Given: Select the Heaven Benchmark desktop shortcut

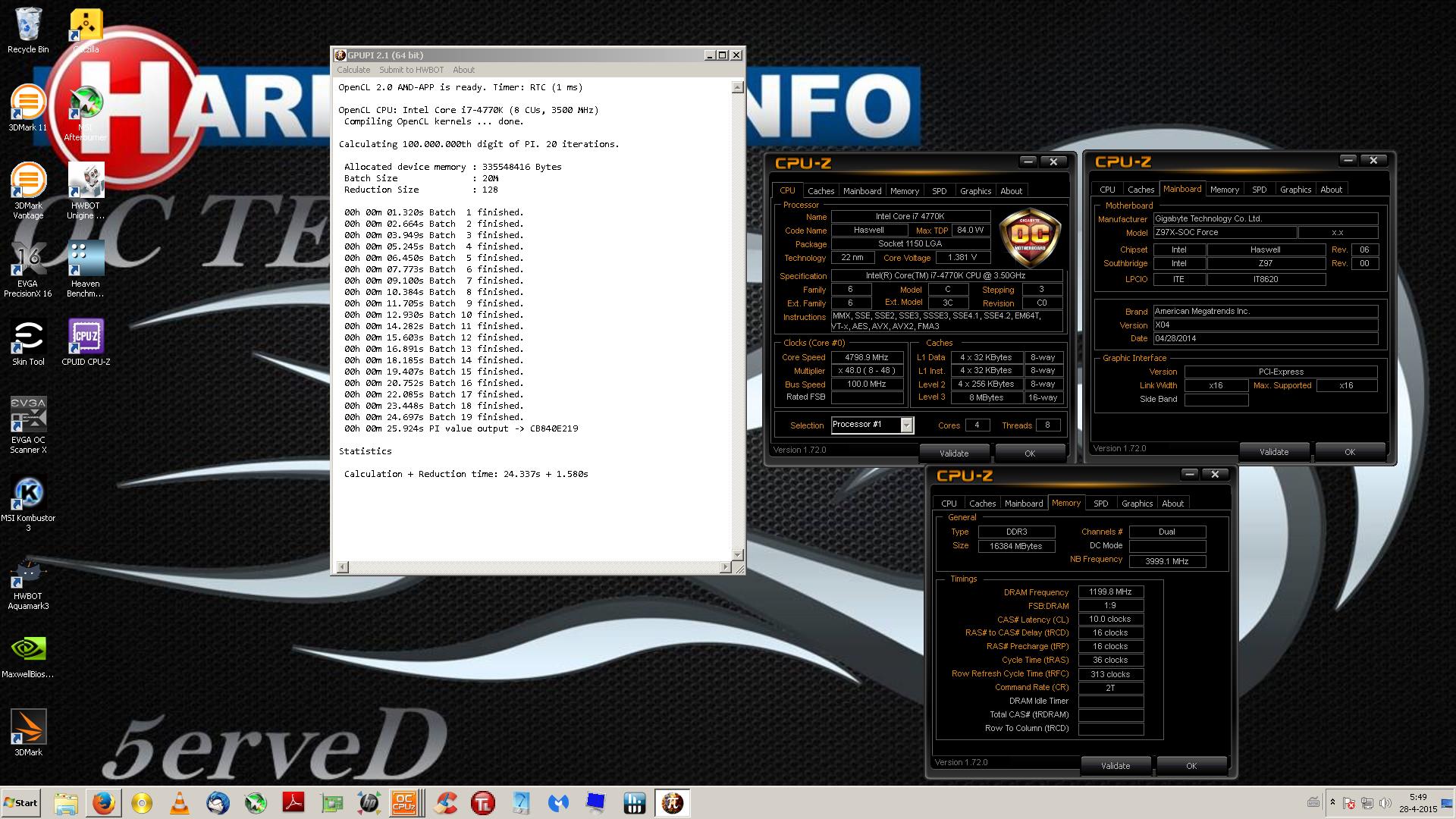Looking at the screenshot, I should click(x=86, y=269).
